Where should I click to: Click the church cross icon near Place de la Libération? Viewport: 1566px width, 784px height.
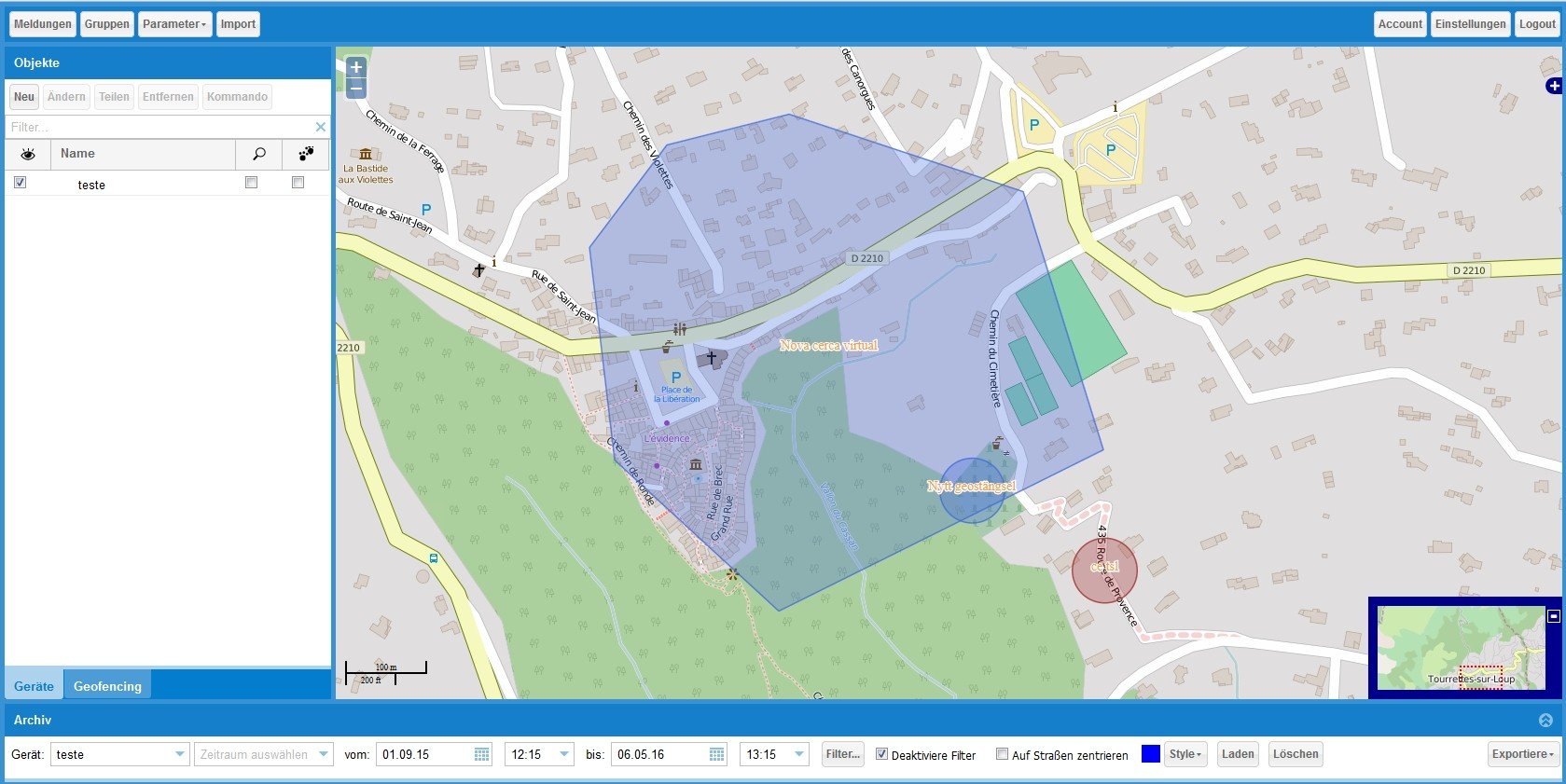click(x=712, y=357)
